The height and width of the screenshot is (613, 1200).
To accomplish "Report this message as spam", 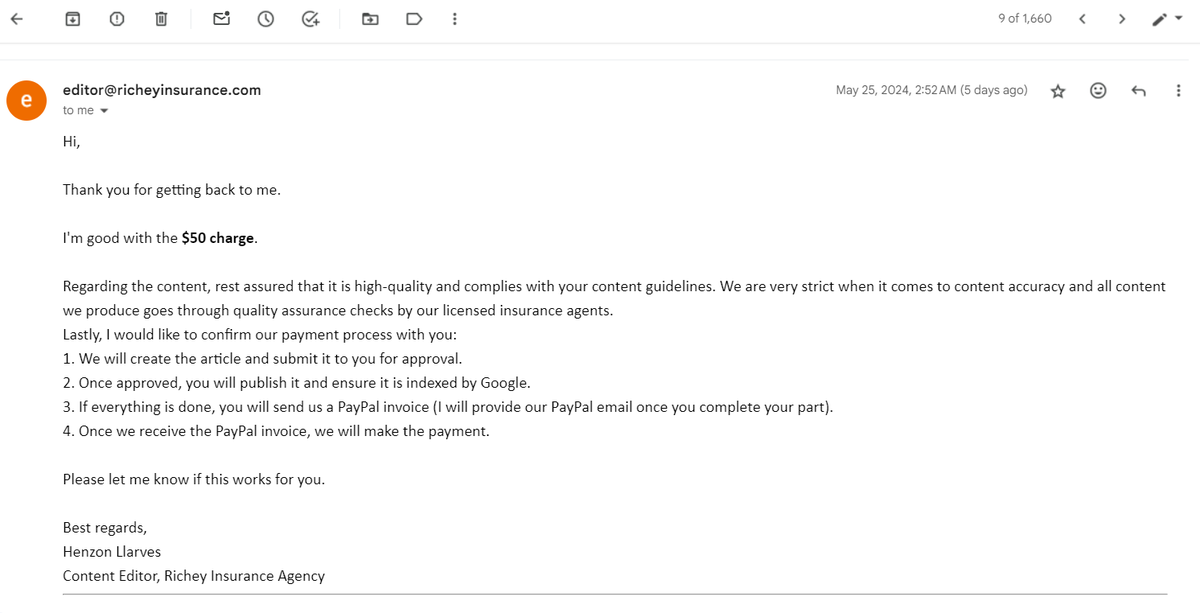I will pyautogui.click(x=117, y=19).
